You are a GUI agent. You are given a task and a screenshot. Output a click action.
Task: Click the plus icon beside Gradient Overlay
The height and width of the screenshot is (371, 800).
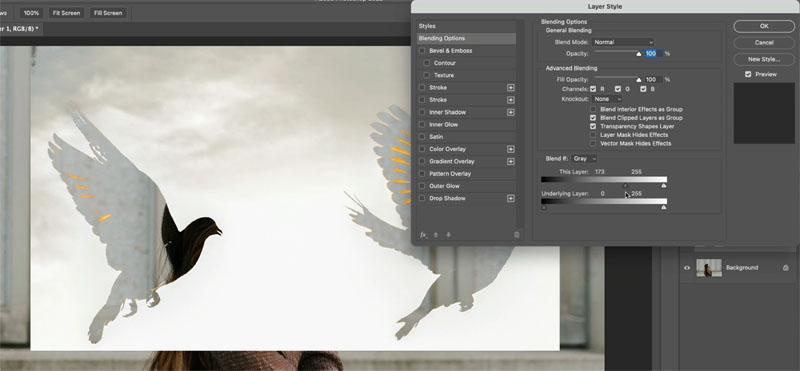click(x=510, y=161)
